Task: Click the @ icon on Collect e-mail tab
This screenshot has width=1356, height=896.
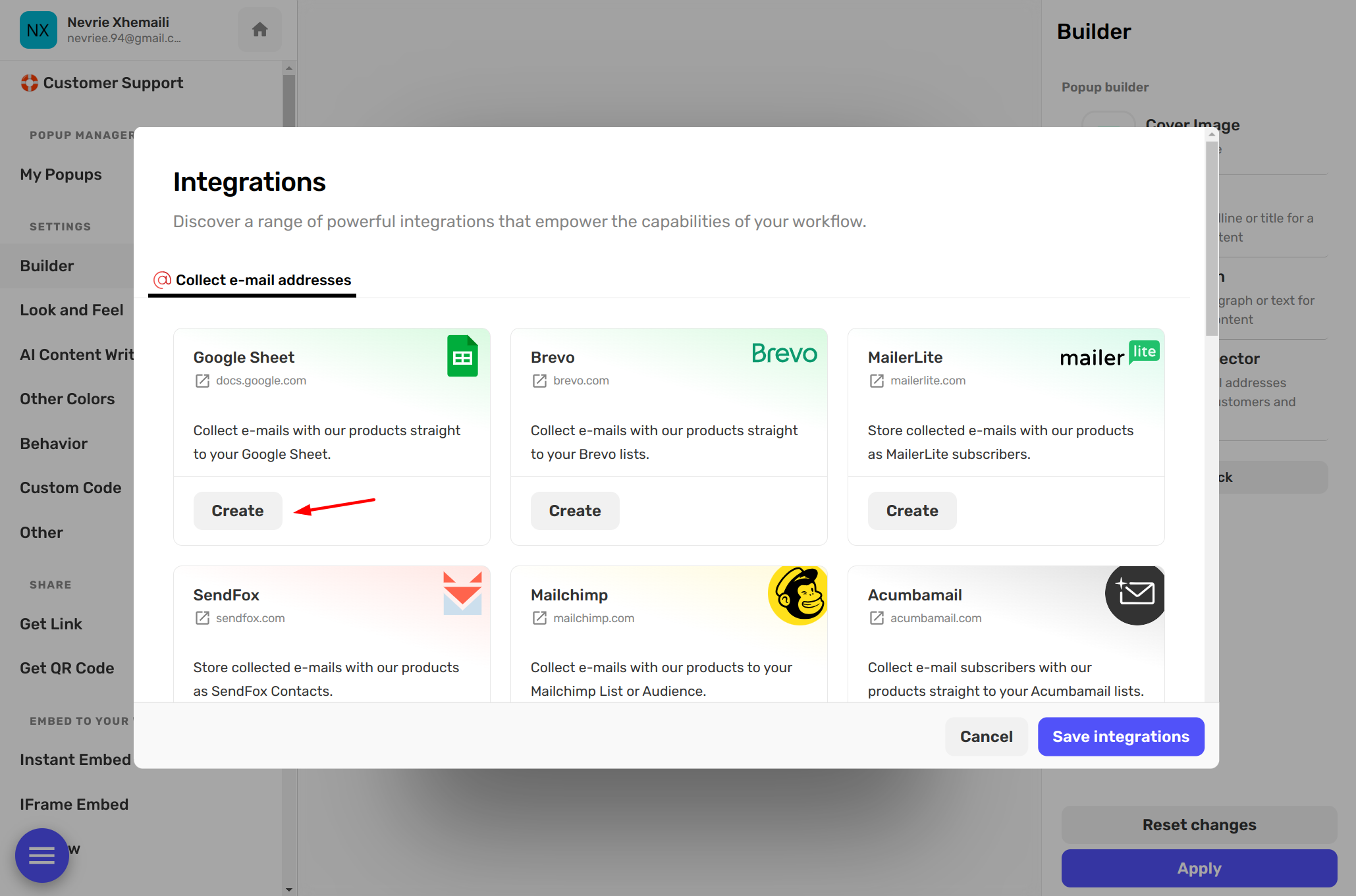Action: coord(162,280)
